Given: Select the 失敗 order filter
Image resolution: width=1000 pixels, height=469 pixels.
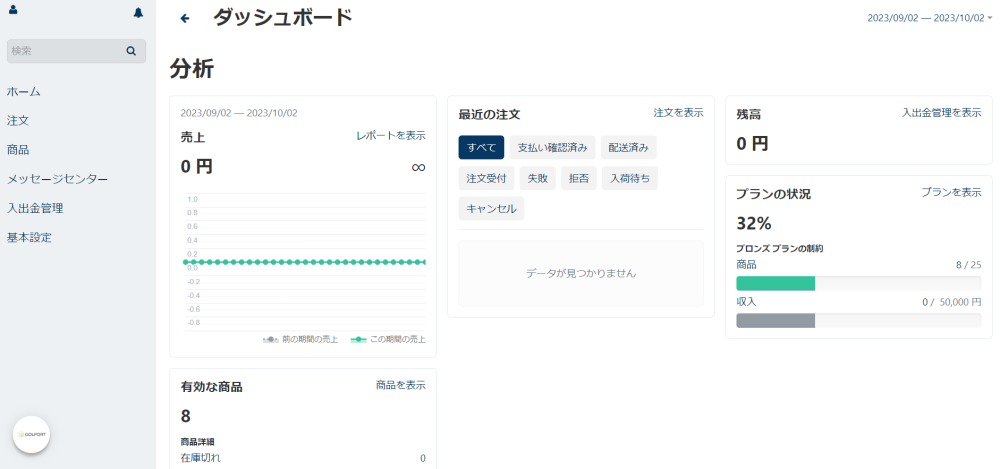Looking at the screenshot, I should [x=538, y=178].
